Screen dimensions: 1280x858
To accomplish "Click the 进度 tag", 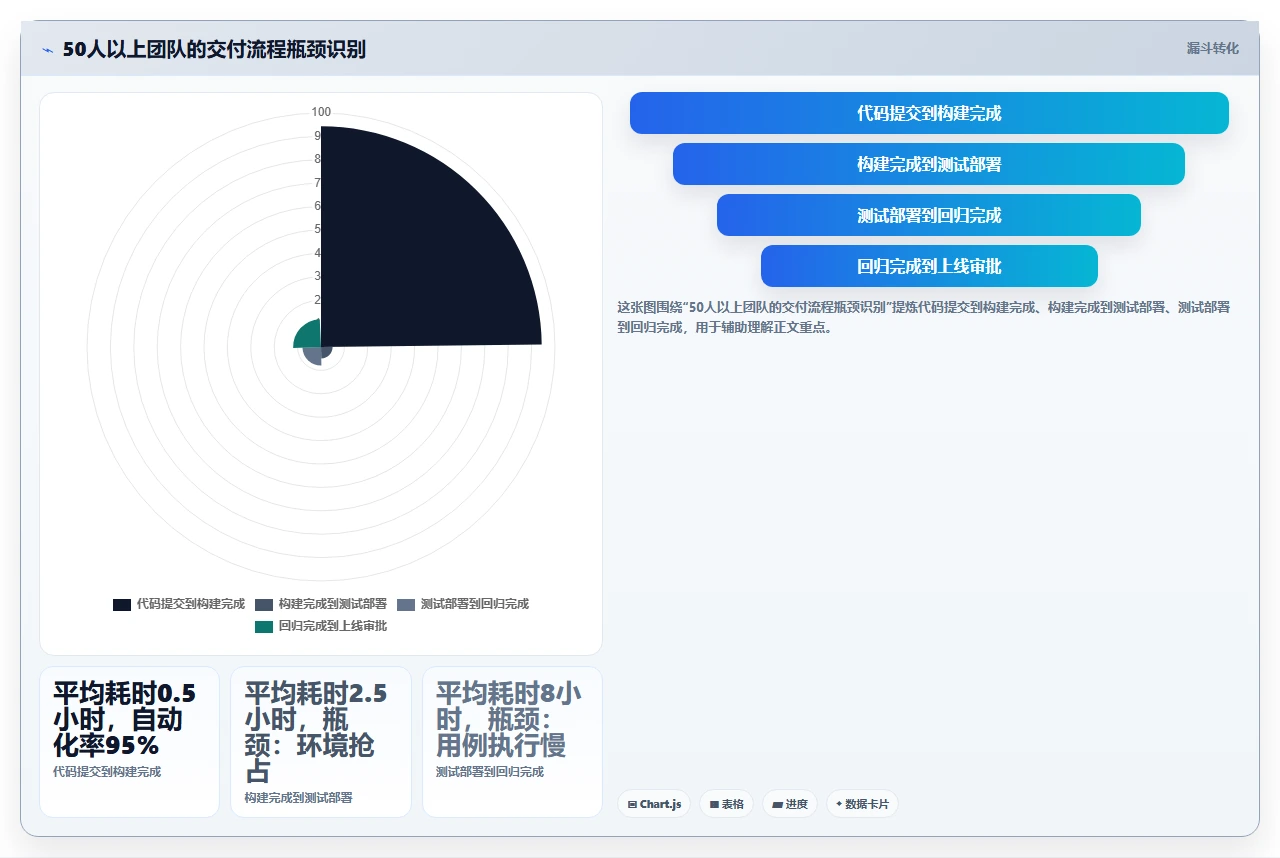I will click(x=790, y=804).
